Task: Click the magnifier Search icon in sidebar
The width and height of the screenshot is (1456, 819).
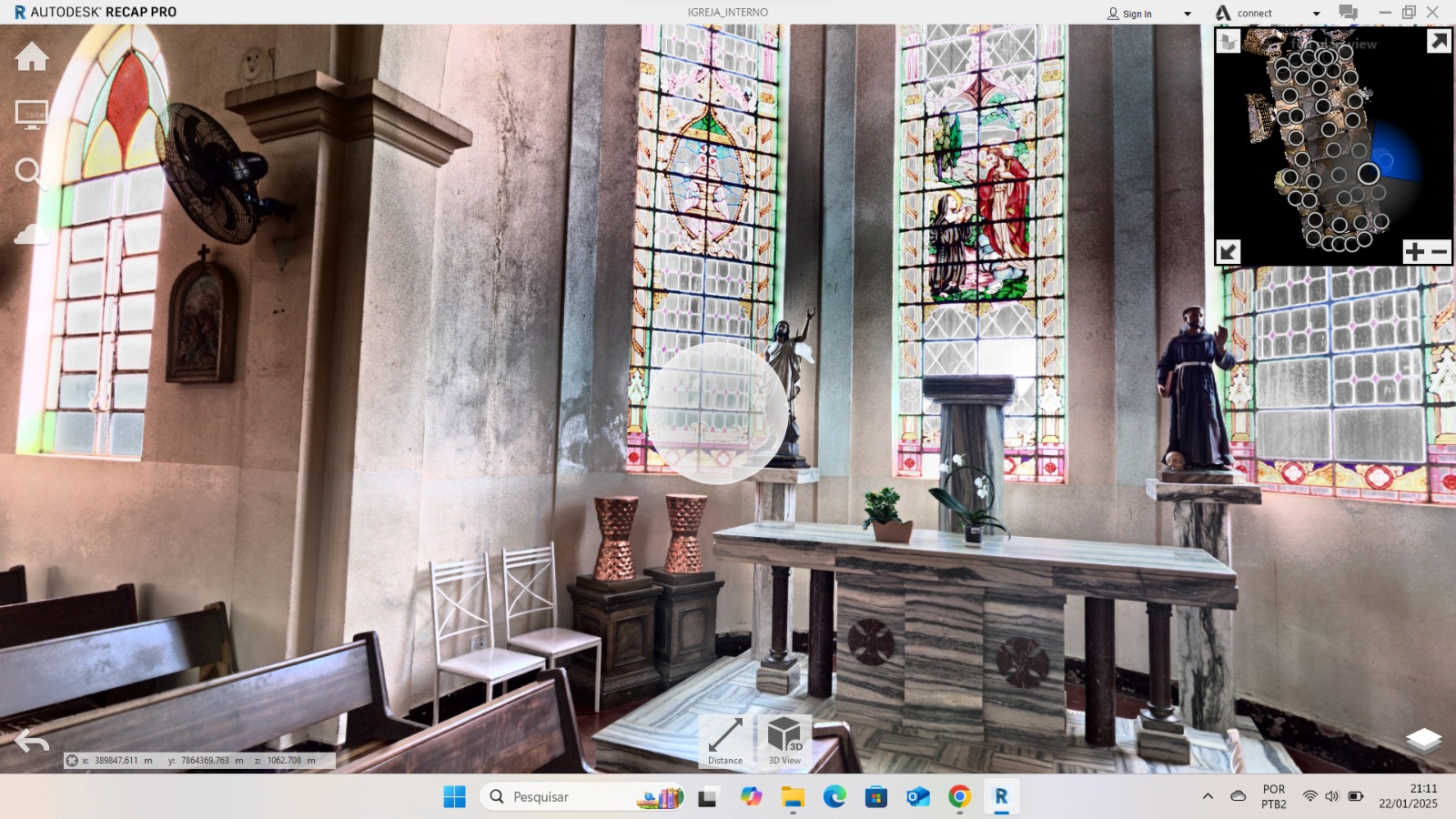Action: pos(30,172)
